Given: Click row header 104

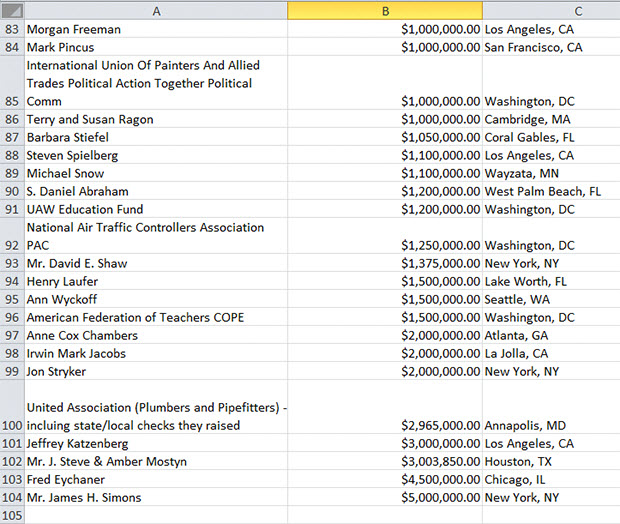Looking at the screenshot, I should 11,498.
